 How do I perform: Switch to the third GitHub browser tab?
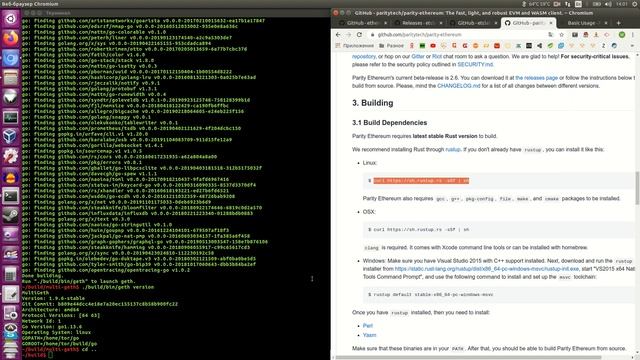(472, 23)
